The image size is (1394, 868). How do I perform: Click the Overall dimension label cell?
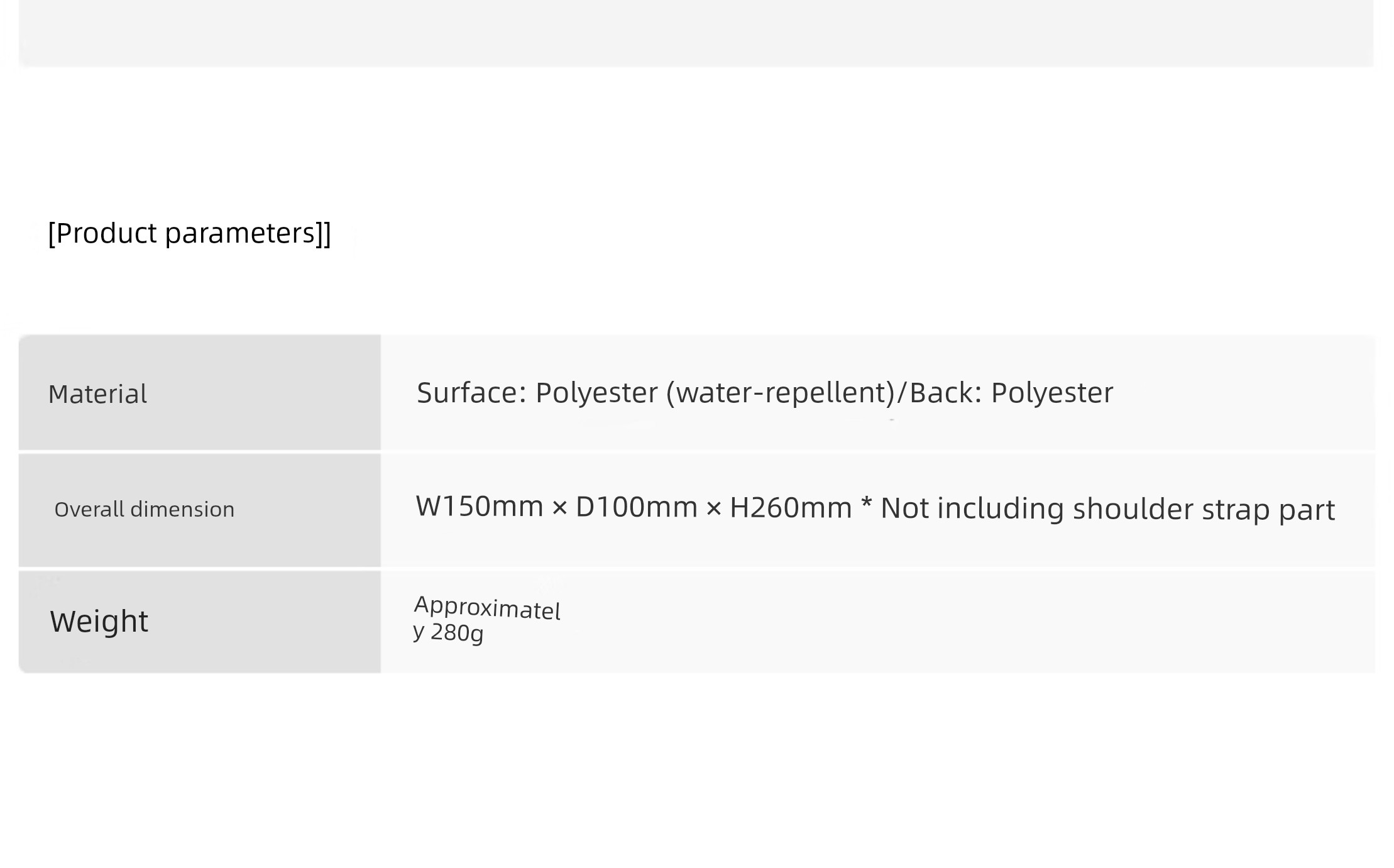coord(199,510)
